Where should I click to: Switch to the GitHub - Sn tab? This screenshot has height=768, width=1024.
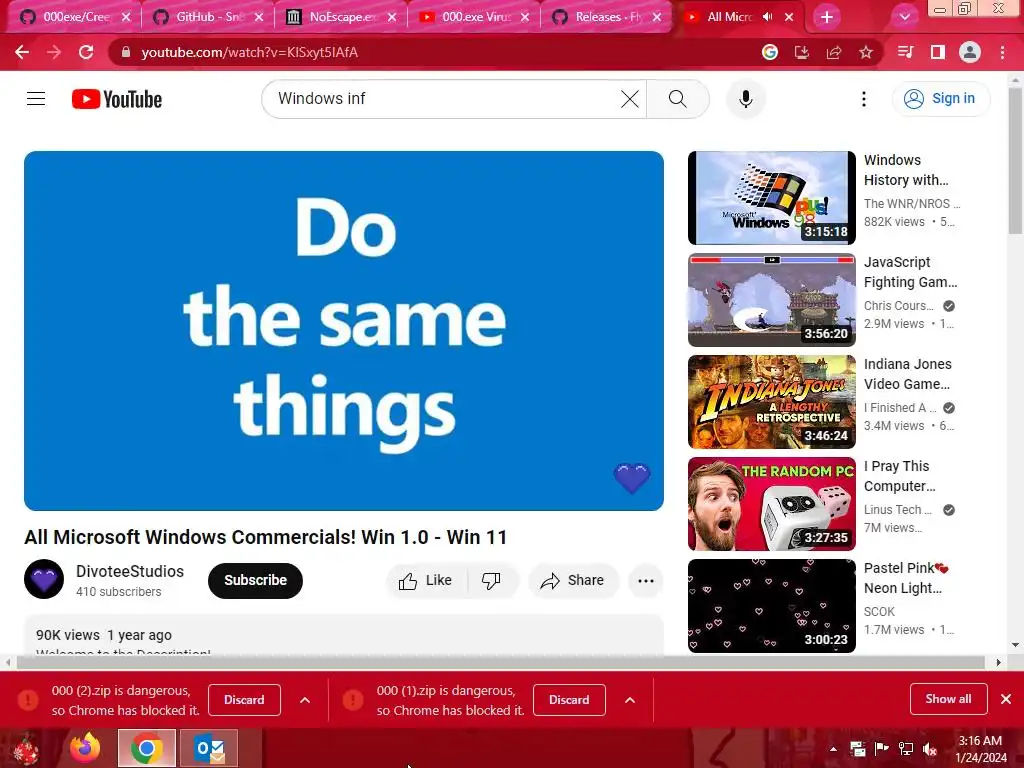tap(209, 17)
